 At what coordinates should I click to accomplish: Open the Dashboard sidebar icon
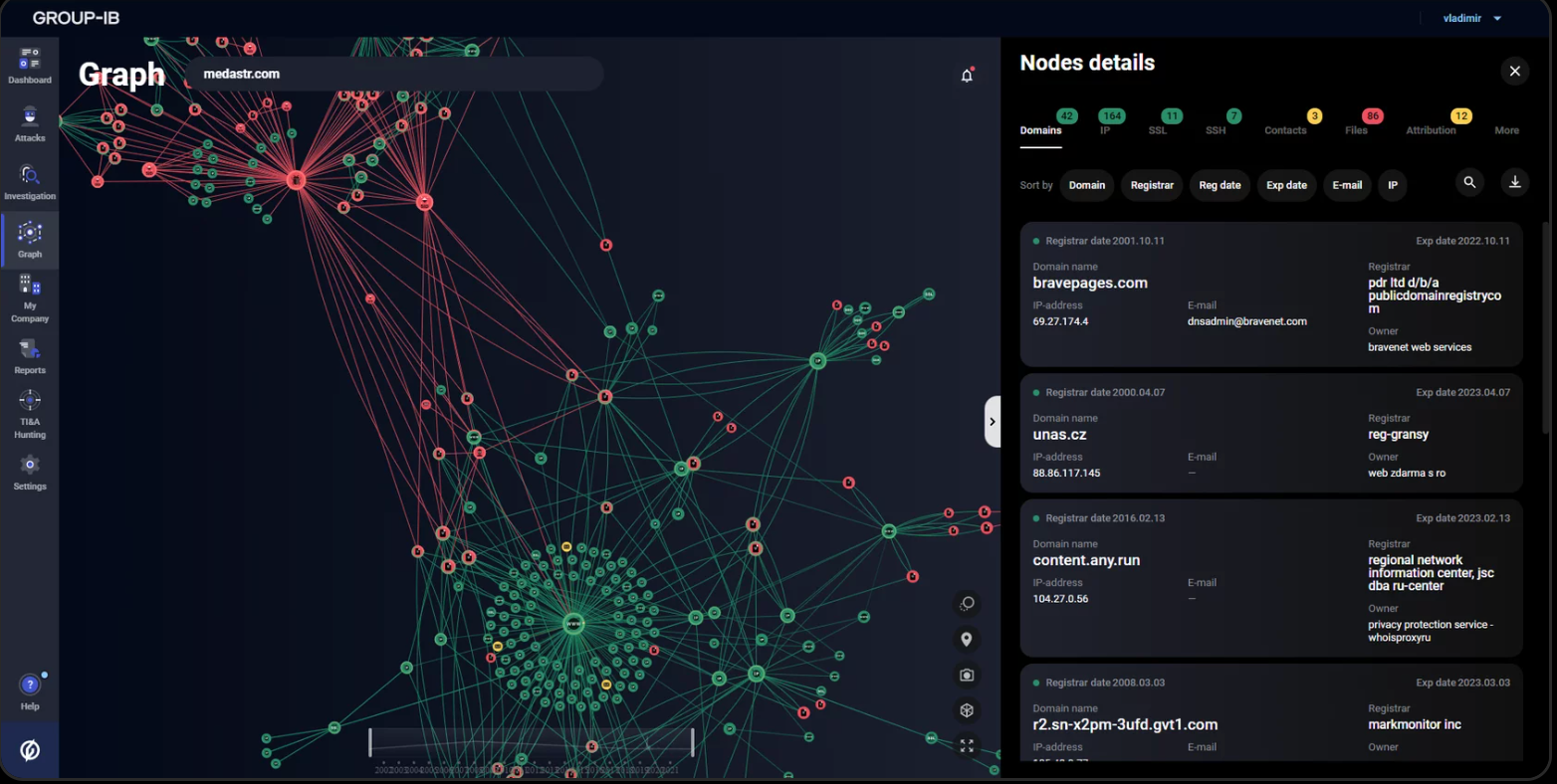coord(30,65)
